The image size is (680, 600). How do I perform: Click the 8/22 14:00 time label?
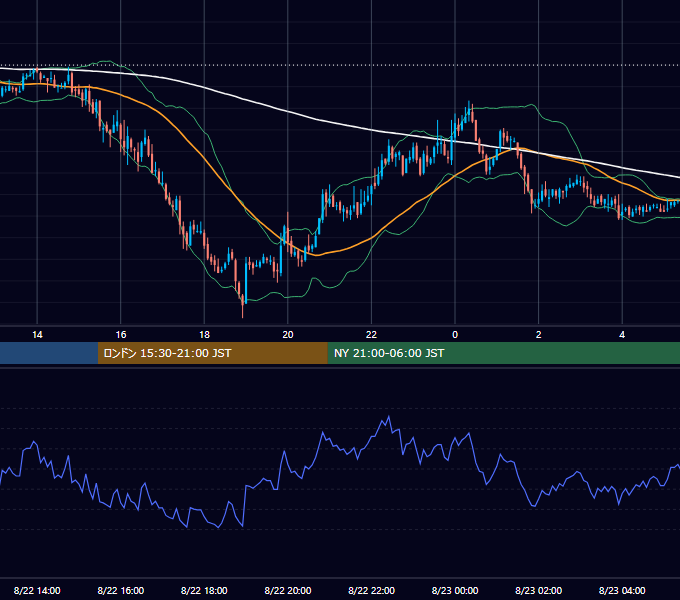(37, 590)
